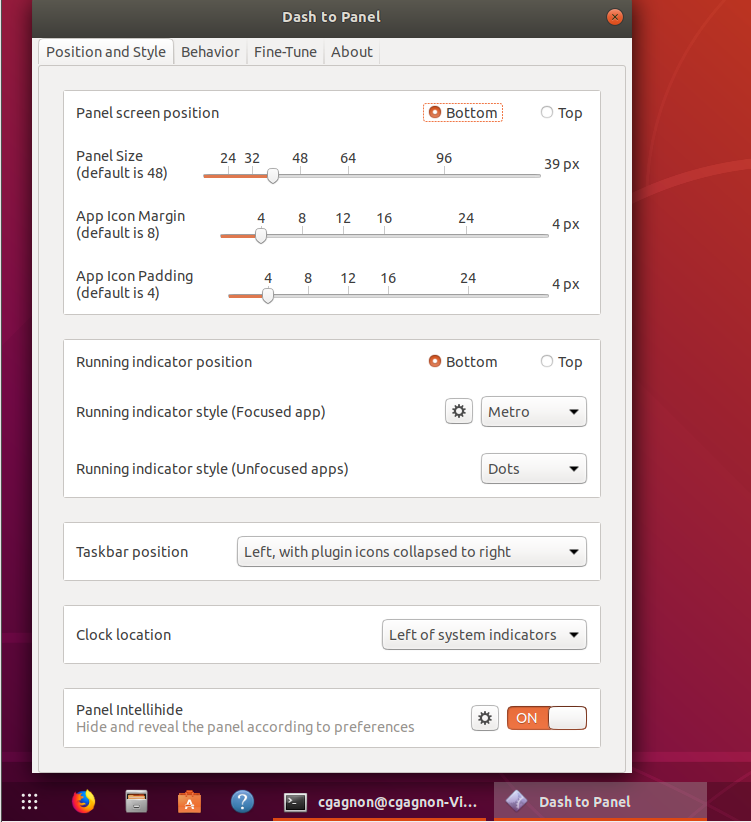Open Show Applications grid in taskbar
The image size is (751, 822).
click(x=29, y=802)
